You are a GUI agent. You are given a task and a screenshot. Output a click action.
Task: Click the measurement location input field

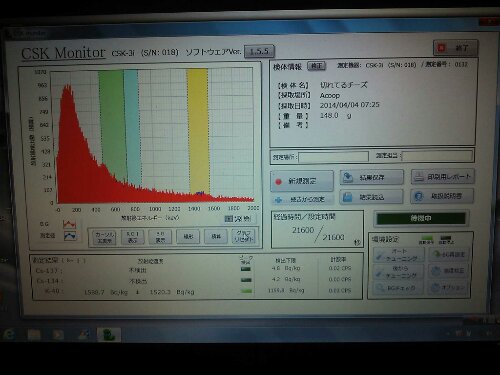(x=333, y=157)
